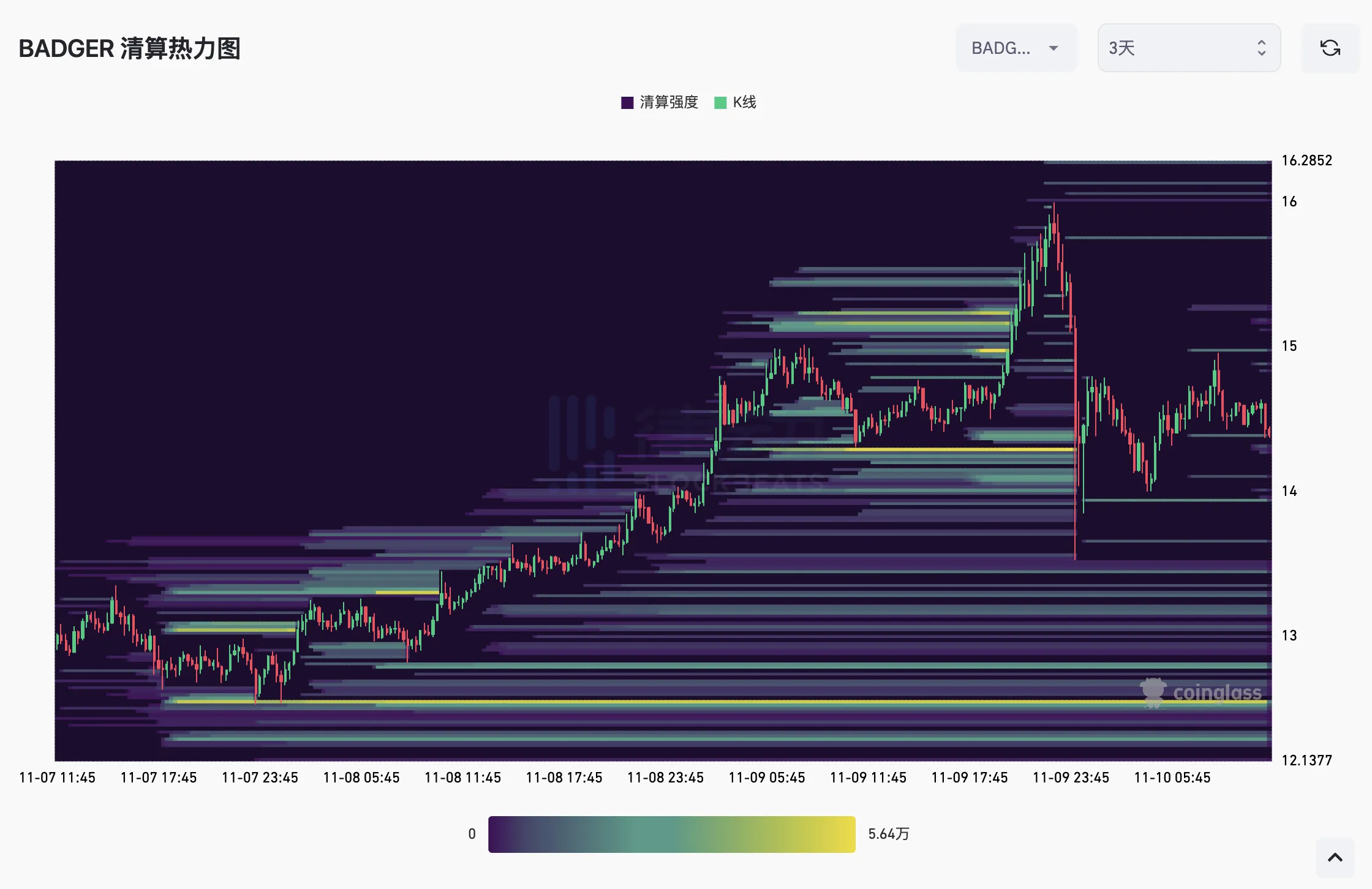Click the 0 minimum scale label
Screen dimensions: 1372x889
(x=472, y=834)
